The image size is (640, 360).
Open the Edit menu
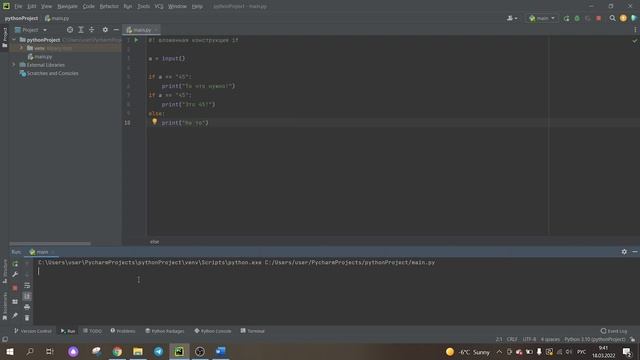(x=32, y=7)
